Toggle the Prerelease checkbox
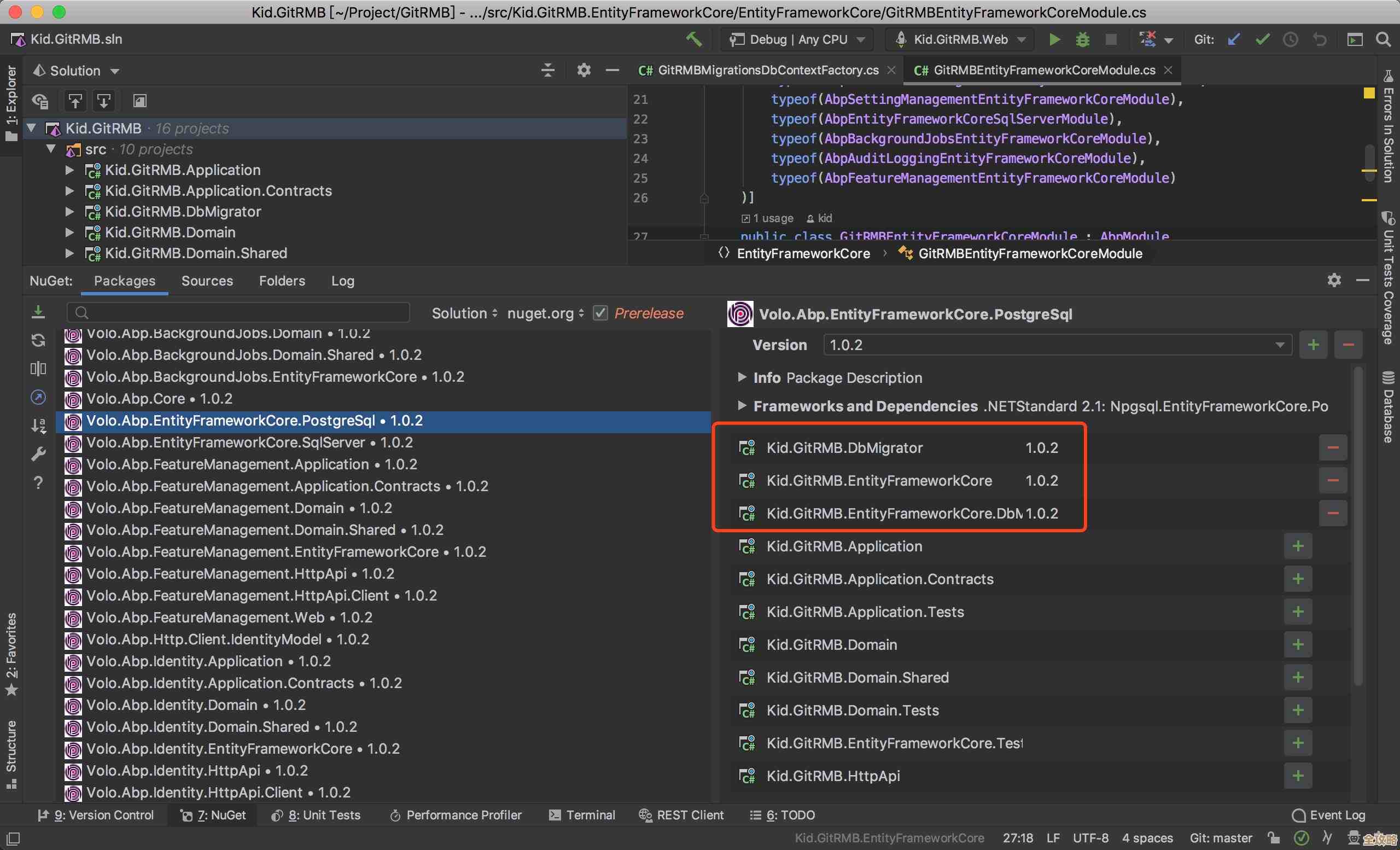The height and width of the screenshot is (850, 1400). click(x=600, y=313)
